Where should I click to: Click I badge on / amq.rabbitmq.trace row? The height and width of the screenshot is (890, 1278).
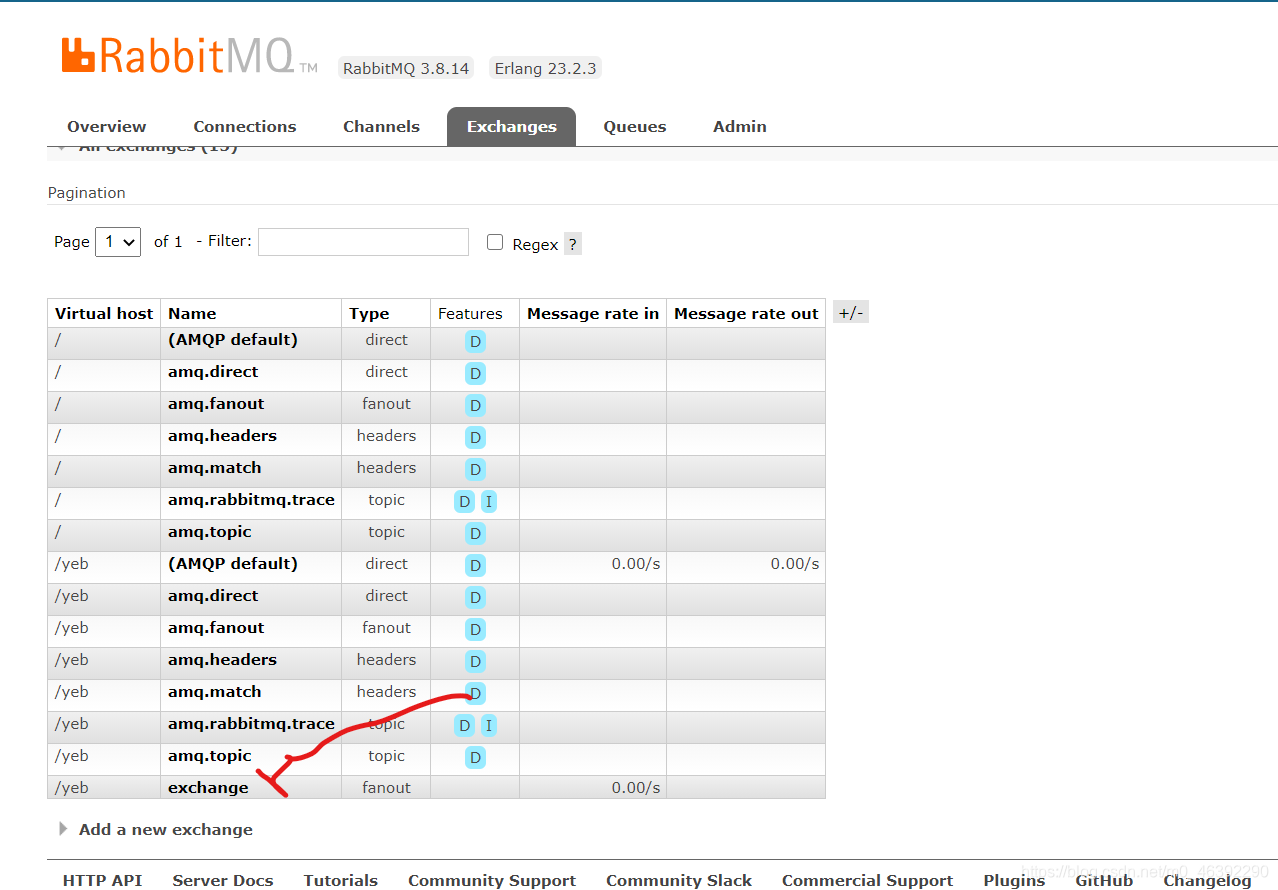pos(488,502)
